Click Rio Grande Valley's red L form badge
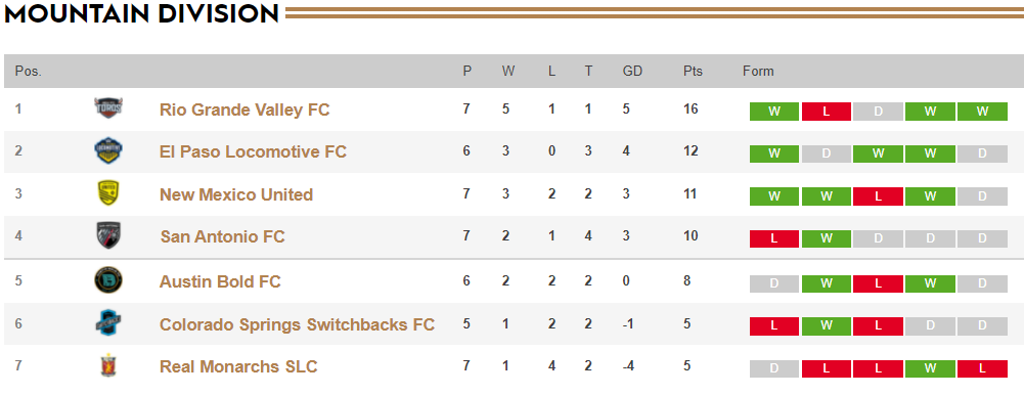1024x395 pixels. (x=826, y=112)
